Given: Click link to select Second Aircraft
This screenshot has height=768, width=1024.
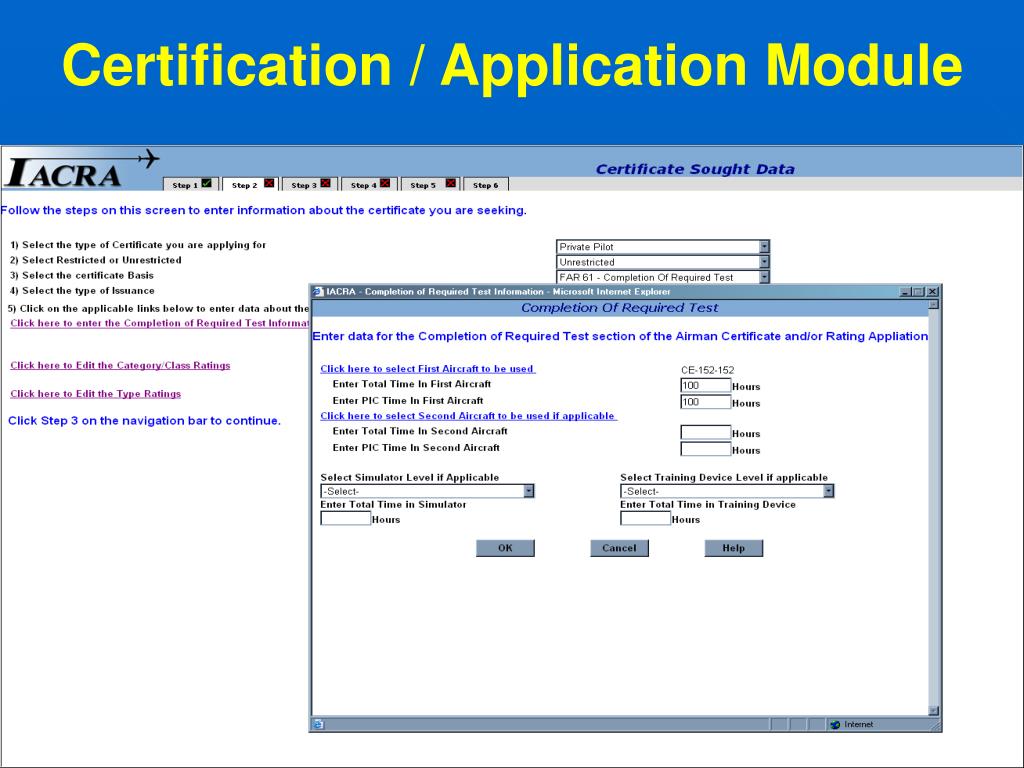Looking at the screenshot, I should 468,415.
